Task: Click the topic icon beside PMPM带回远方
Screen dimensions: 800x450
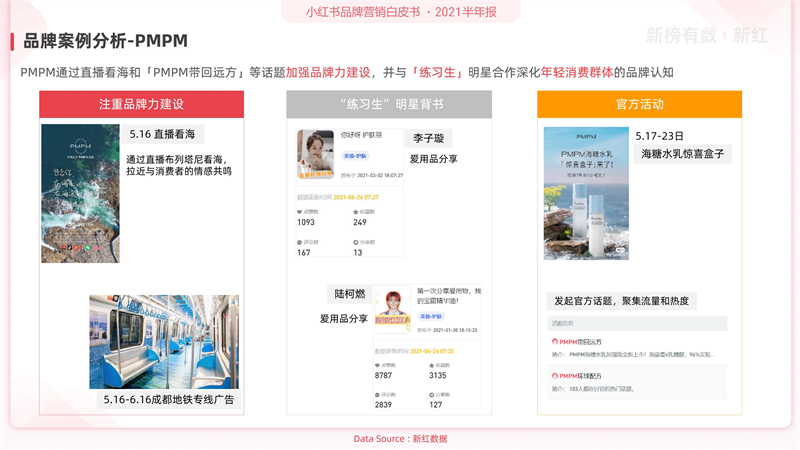Action: (555, 342)
